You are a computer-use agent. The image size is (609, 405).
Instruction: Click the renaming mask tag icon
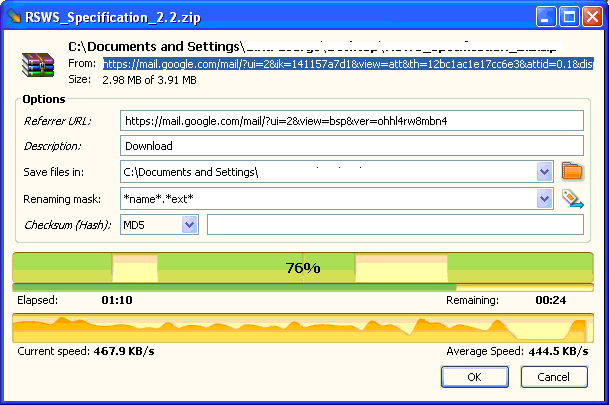click(572, 198)
